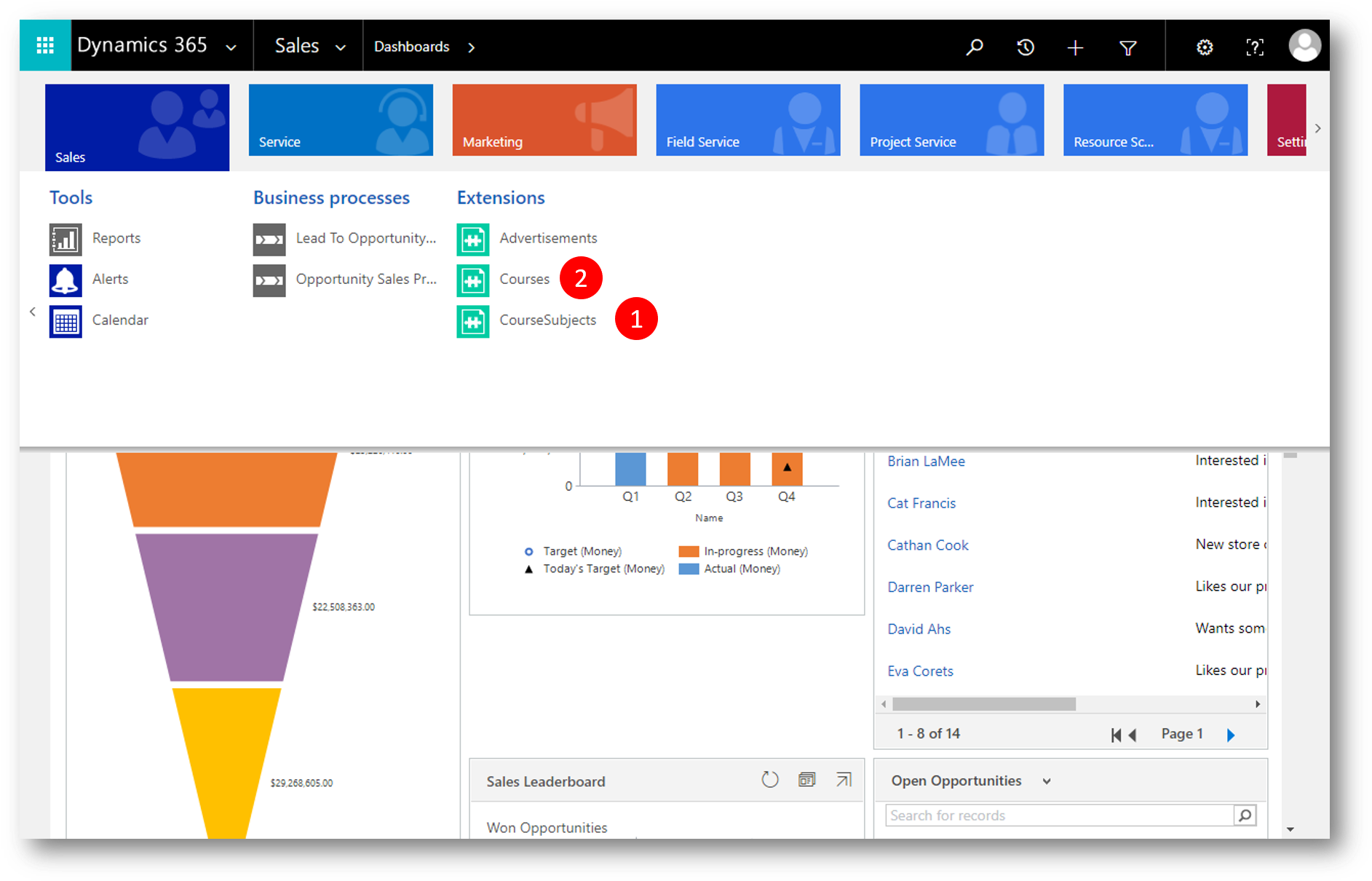Select the Field Service module tile
The width and height of the screenshot is (1372, 881).
tap(748, 120)
